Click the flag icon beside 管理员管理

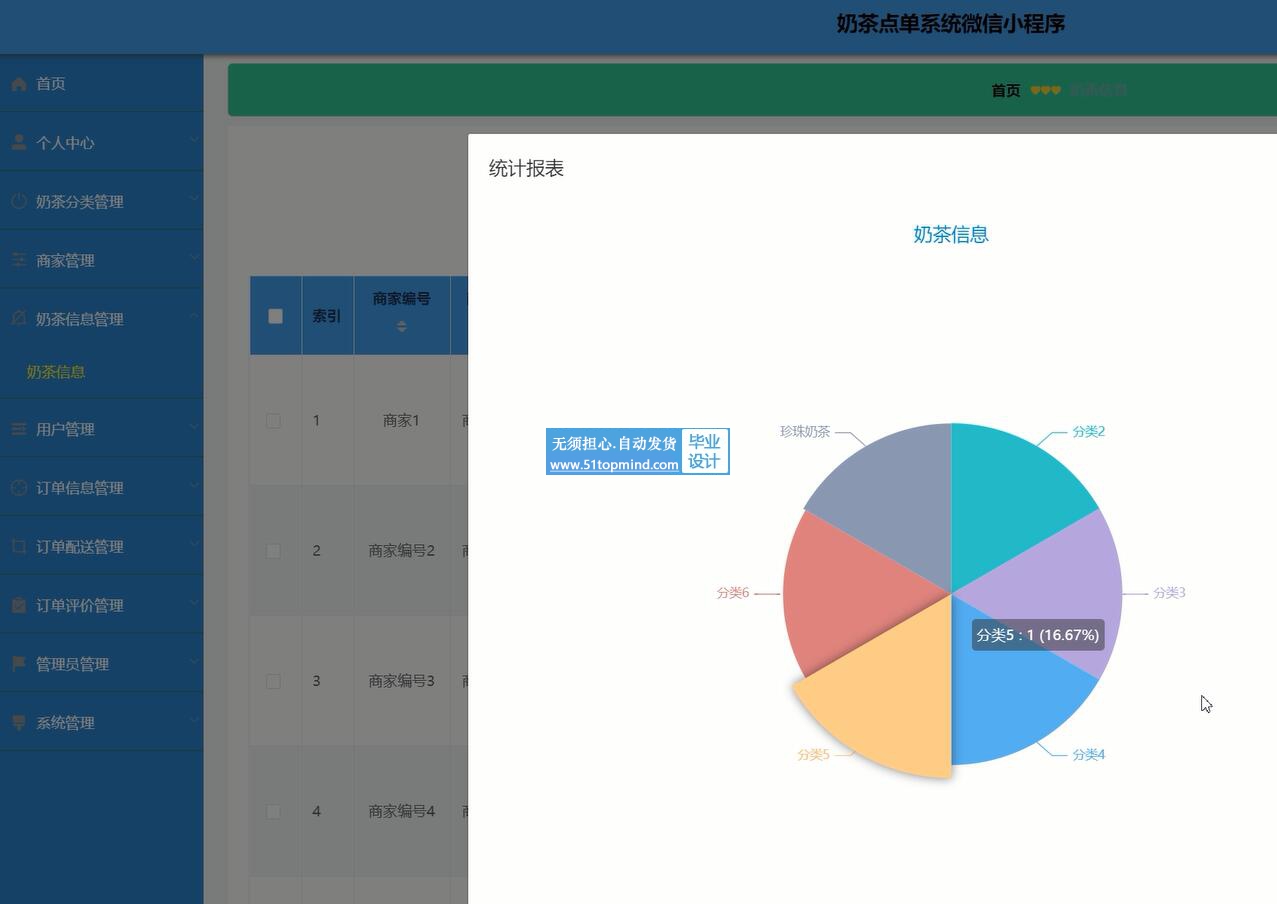19,663
